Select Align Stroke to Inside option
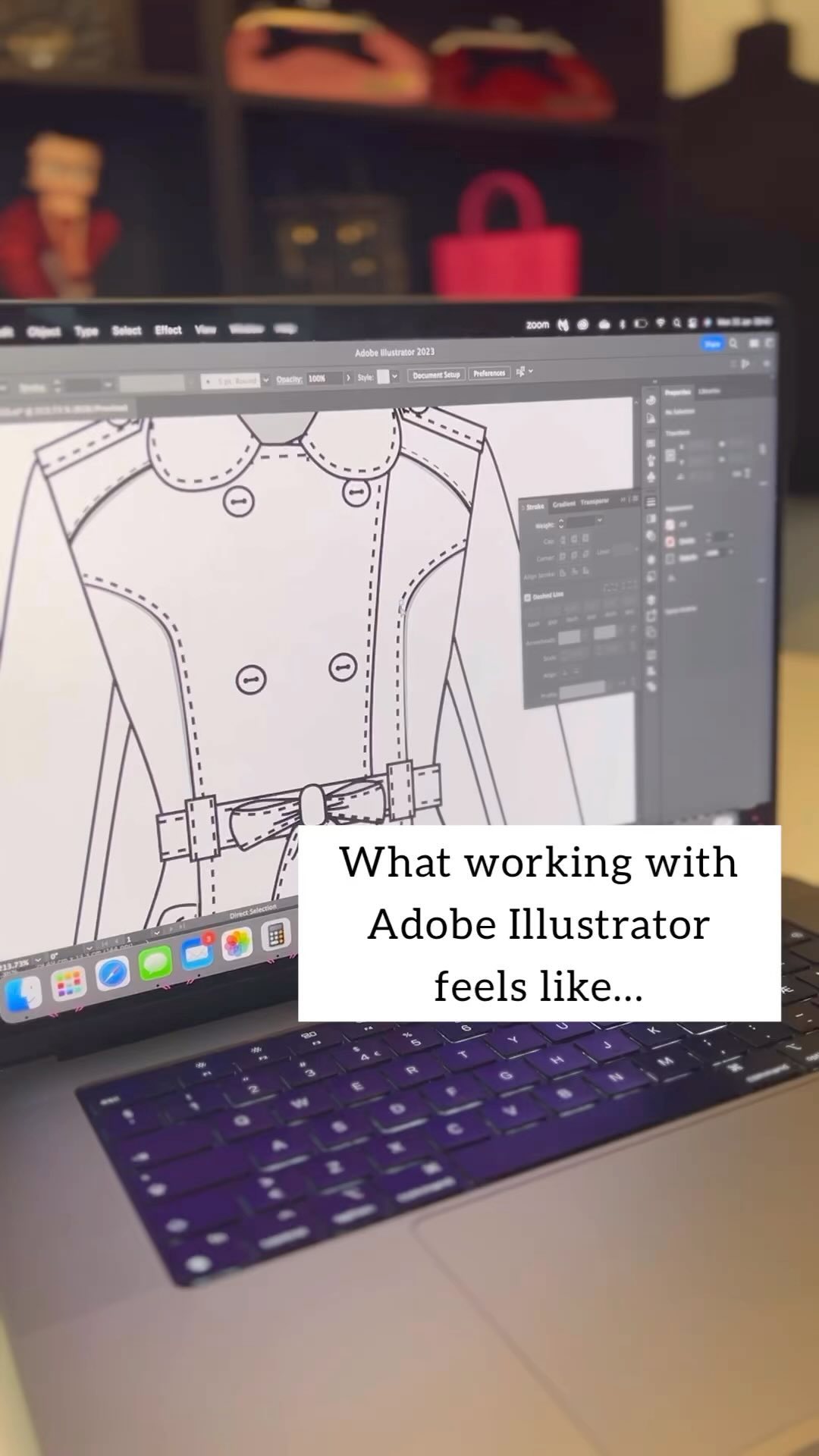Screen dimensions: 819x1456 [575, 572]
